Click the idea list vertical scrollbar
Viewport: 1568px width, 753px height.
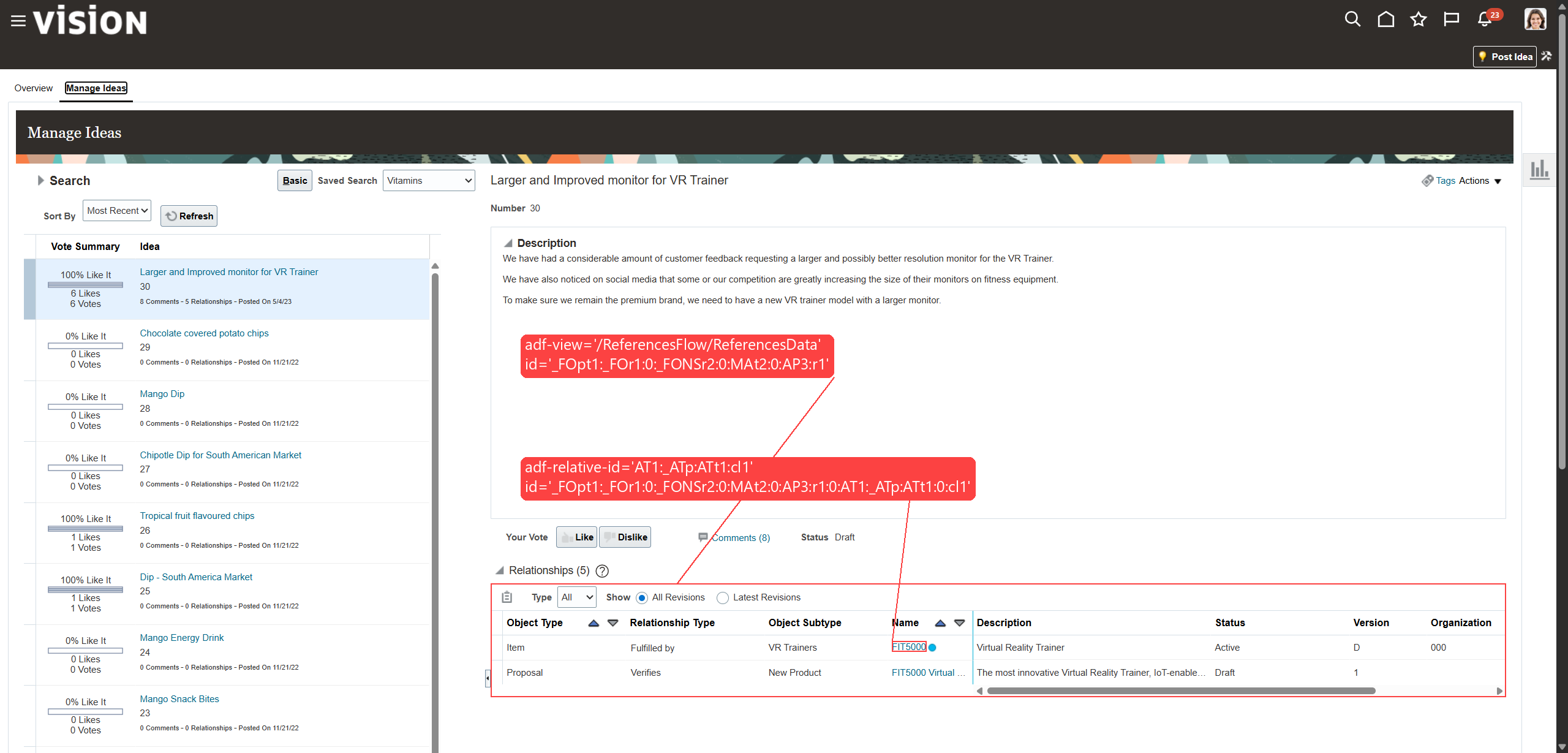point(435,512)
